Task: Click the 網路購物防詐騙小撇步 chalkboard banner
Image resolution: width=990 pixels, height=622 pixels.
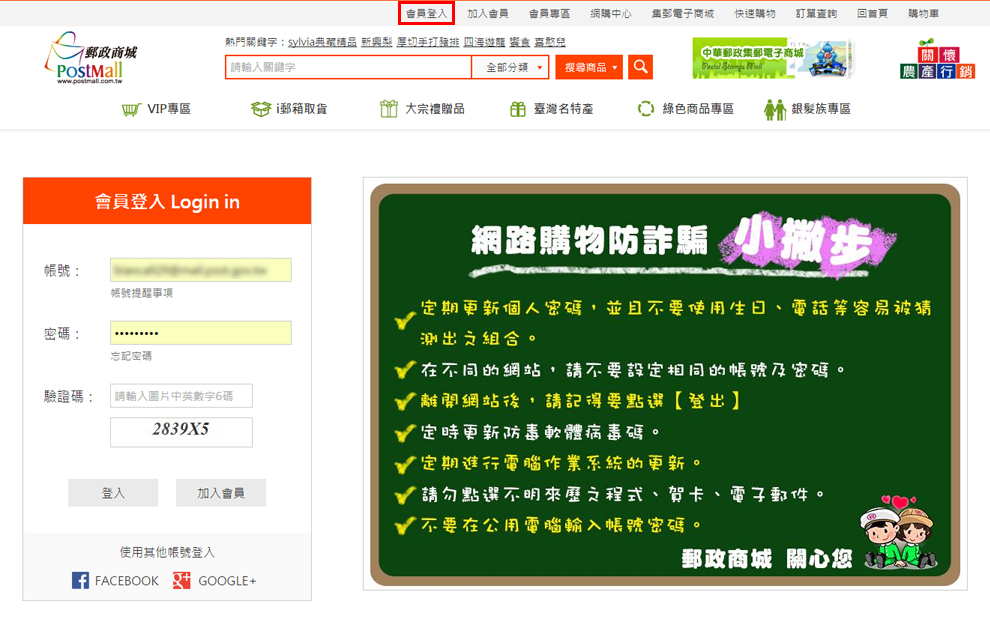Action: 665,384
